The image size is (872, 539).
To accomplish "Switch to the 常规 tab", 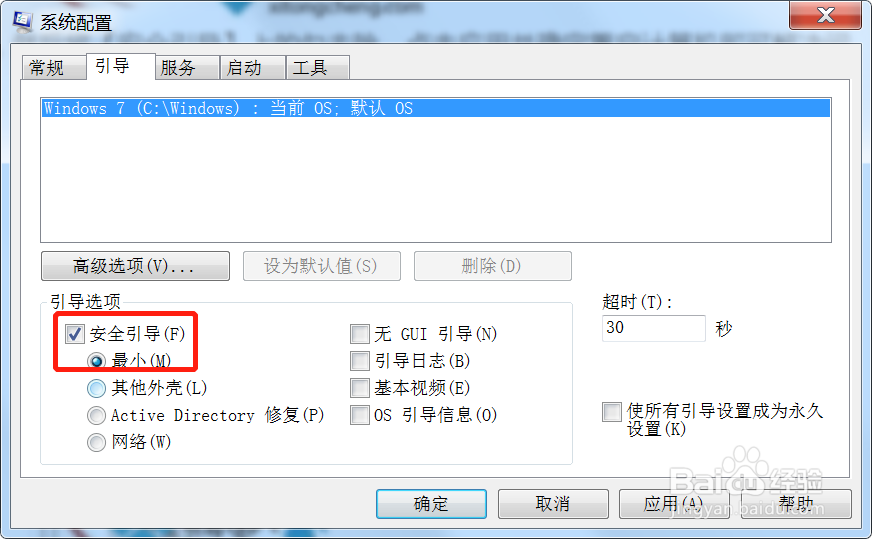I will 47,68.
